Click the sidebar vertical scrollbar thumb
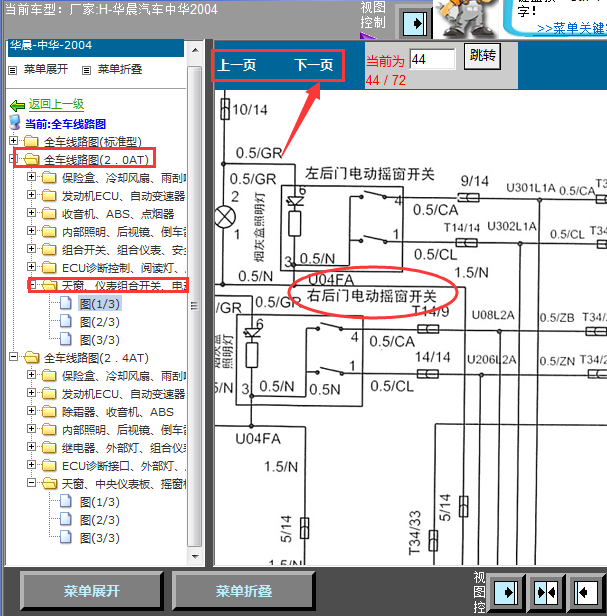The width and height of the screenshot is (607, 616). click(x=195, y=306)
